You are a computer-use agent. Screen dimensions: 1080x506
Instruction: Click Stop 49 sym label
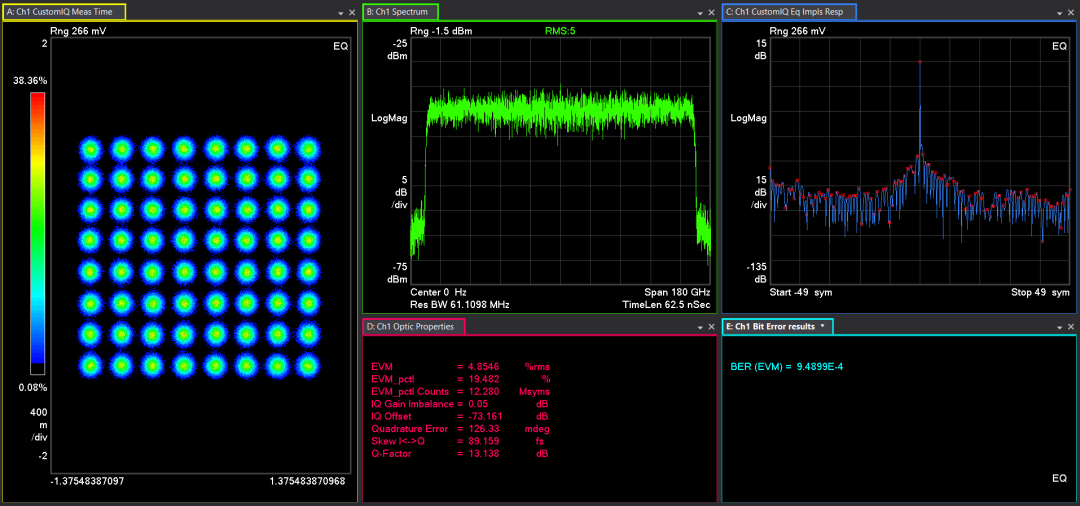(x=1041, y=292)
